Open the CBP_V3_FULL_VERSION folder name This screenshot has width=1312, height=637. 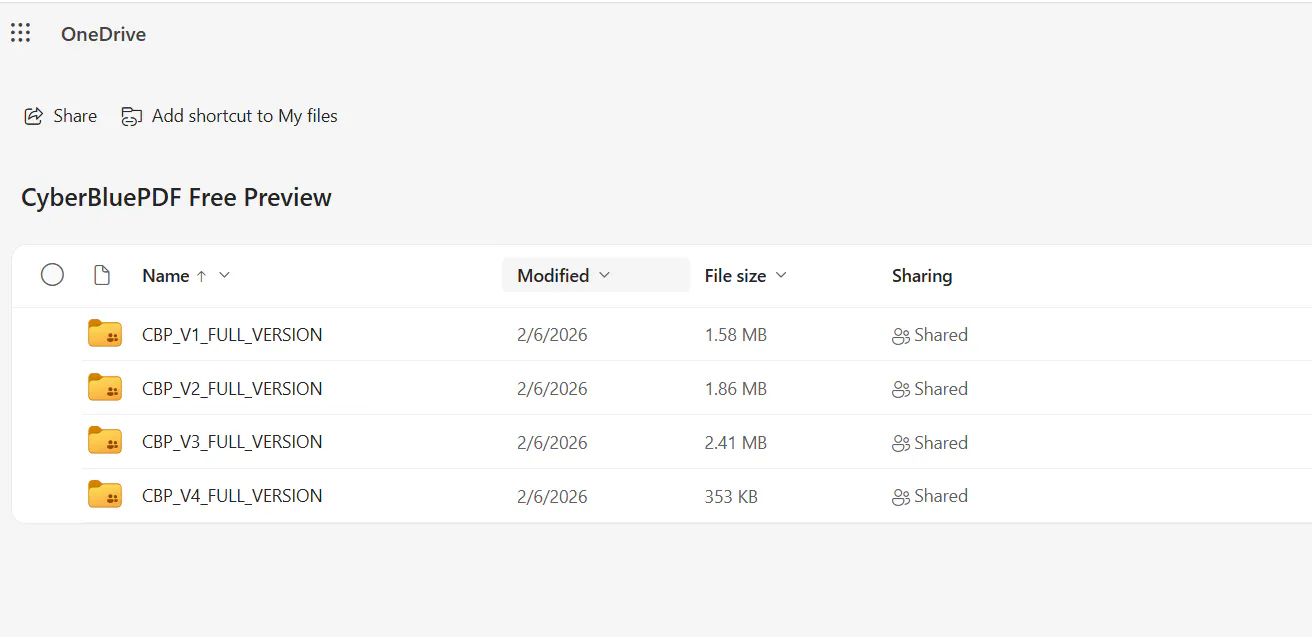click(232, 442)
